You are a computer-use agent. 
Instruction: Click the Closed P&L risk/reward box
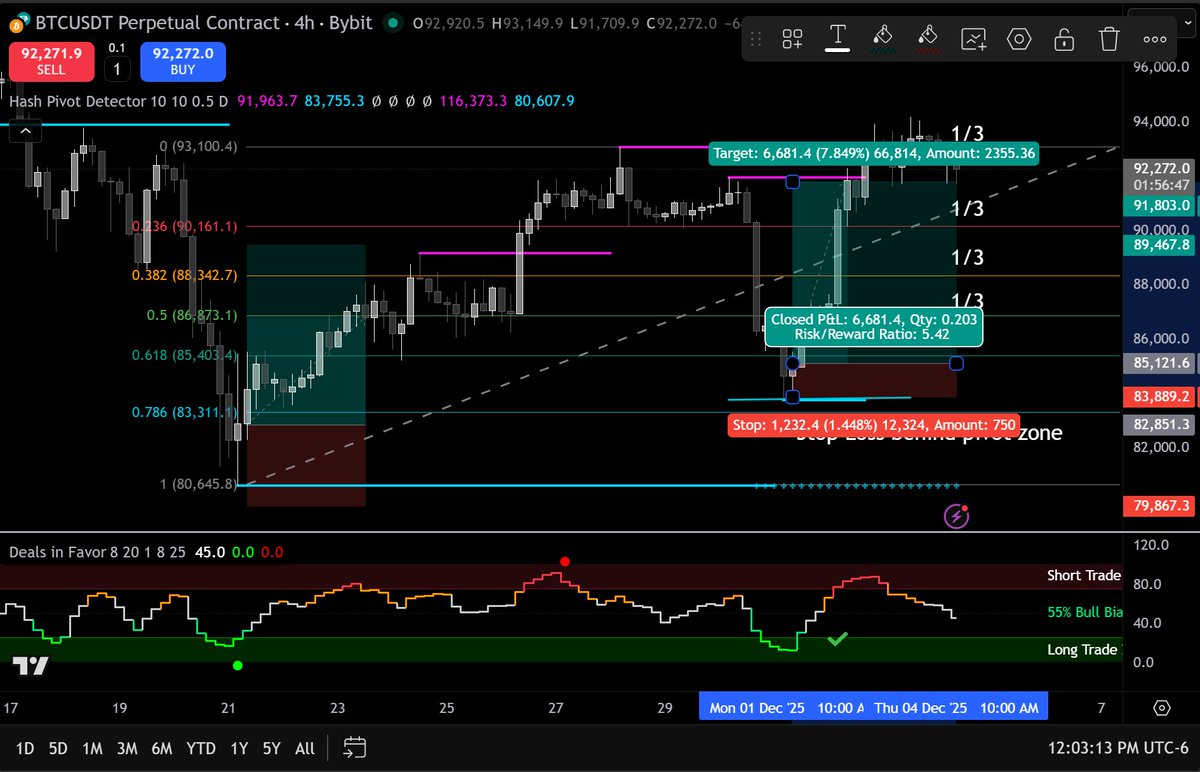click(x=875, y=327)
